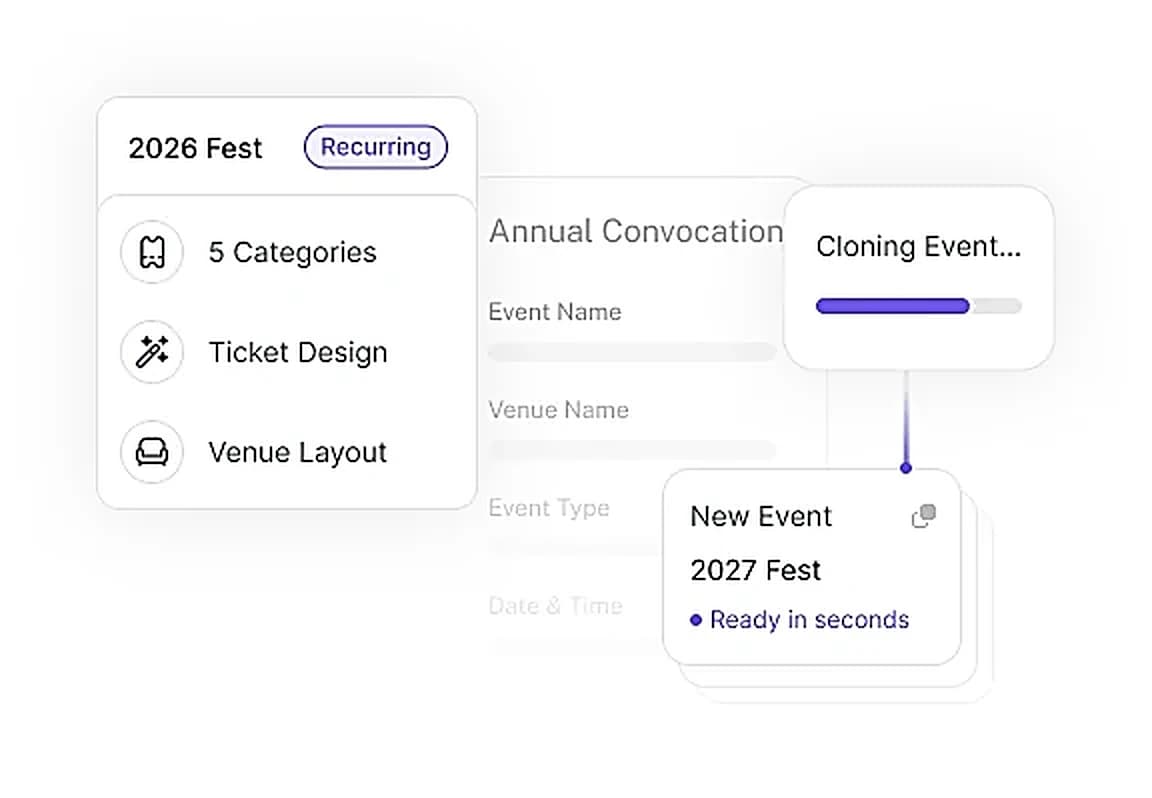Click the ticket icon beside 5 Categories

pos(152,252)
